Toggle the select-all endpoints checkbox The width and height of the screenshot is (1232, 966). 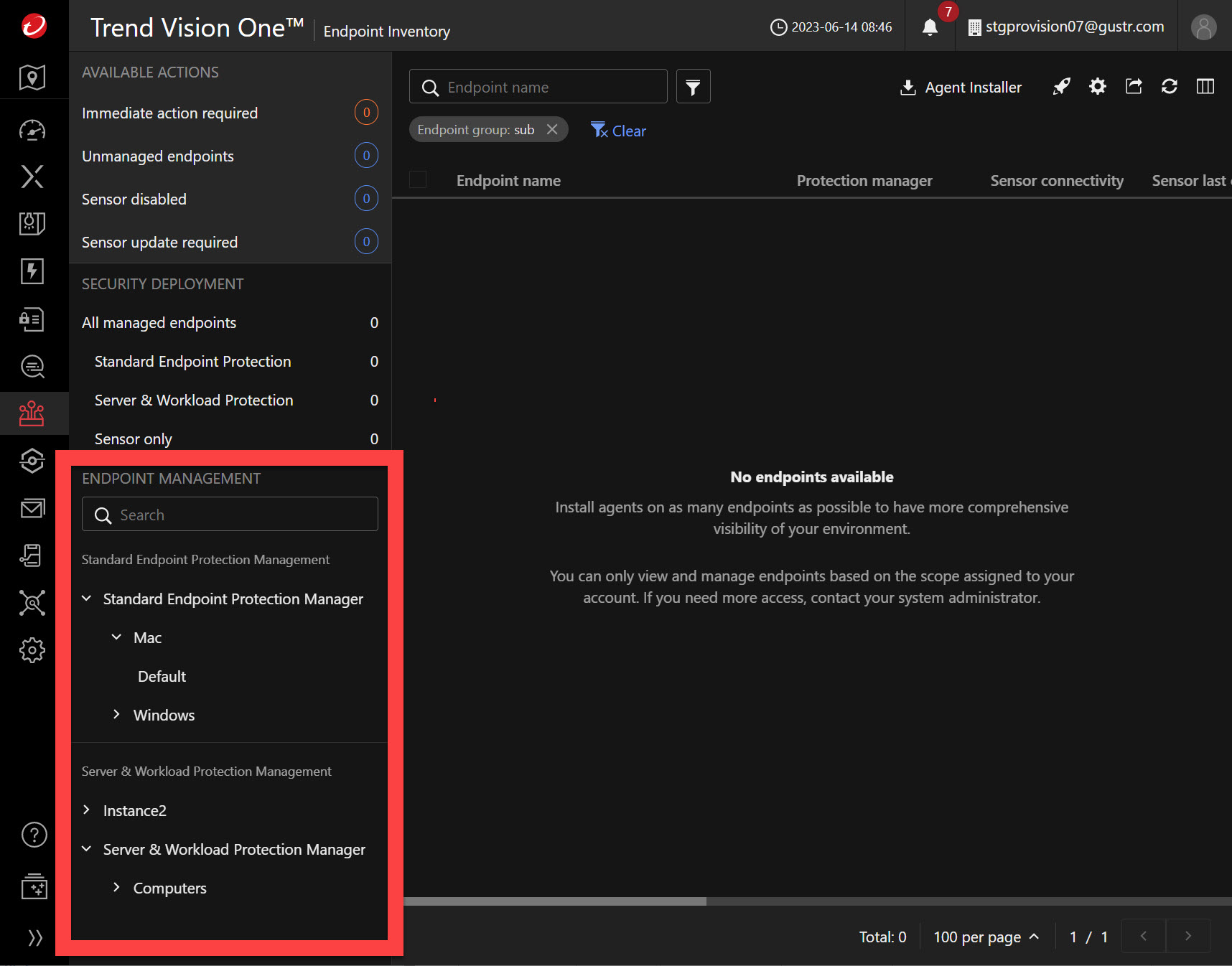tap(418, 180)
